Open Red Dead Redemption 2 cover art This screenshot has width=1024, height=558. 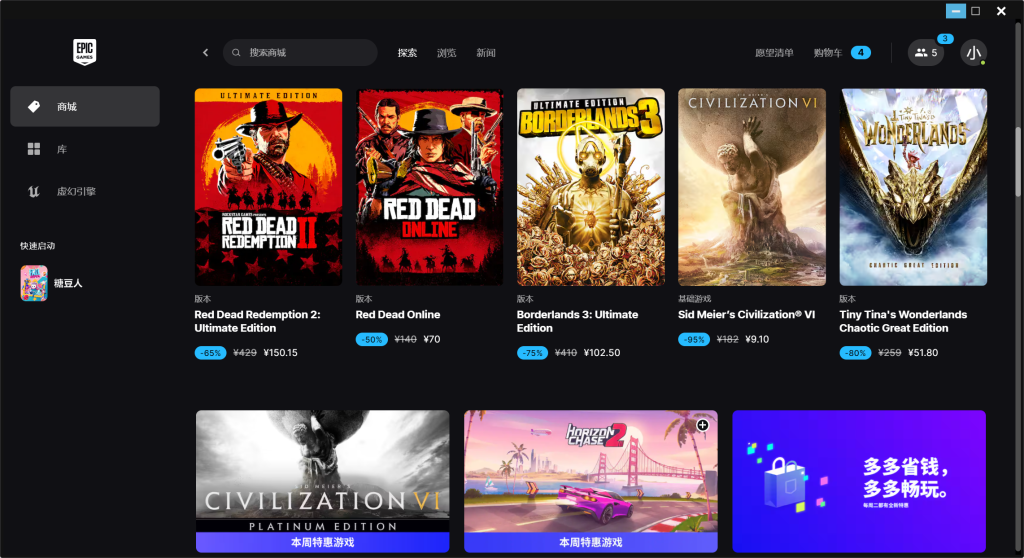[x=268, y=187]
